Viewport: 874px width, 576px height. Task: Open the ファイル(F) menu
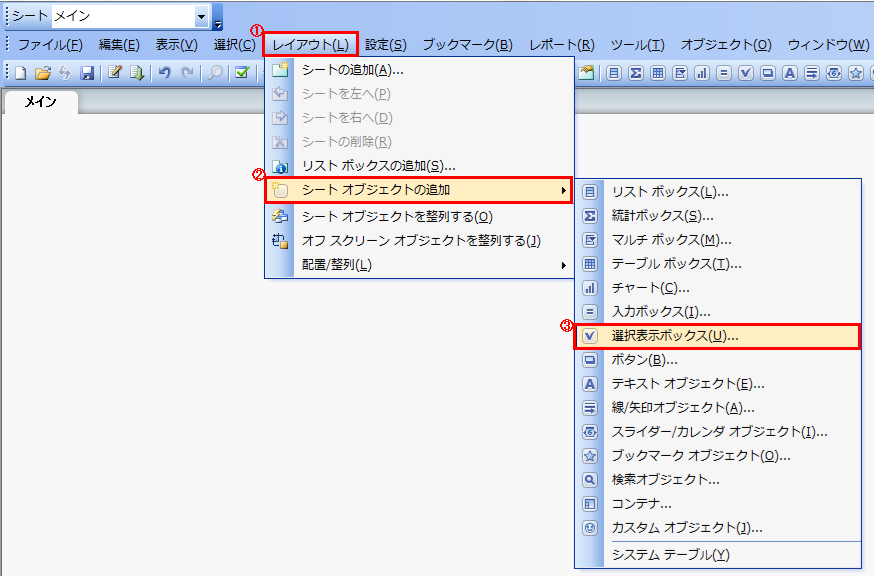(50, 45)
